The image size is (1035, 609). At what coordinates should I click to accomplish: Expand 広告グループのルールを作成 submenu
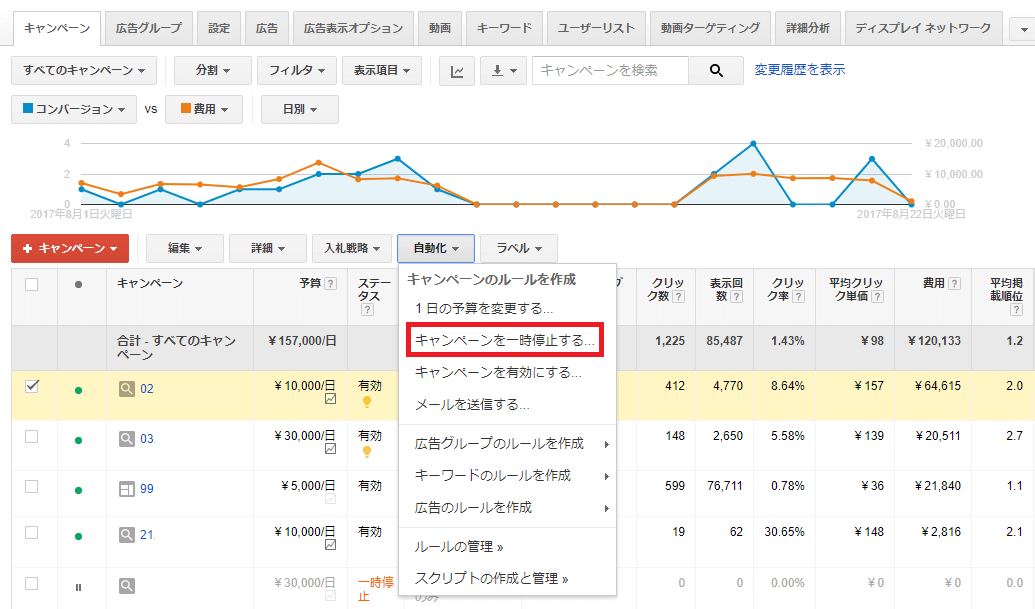click(x=508, y=443)
